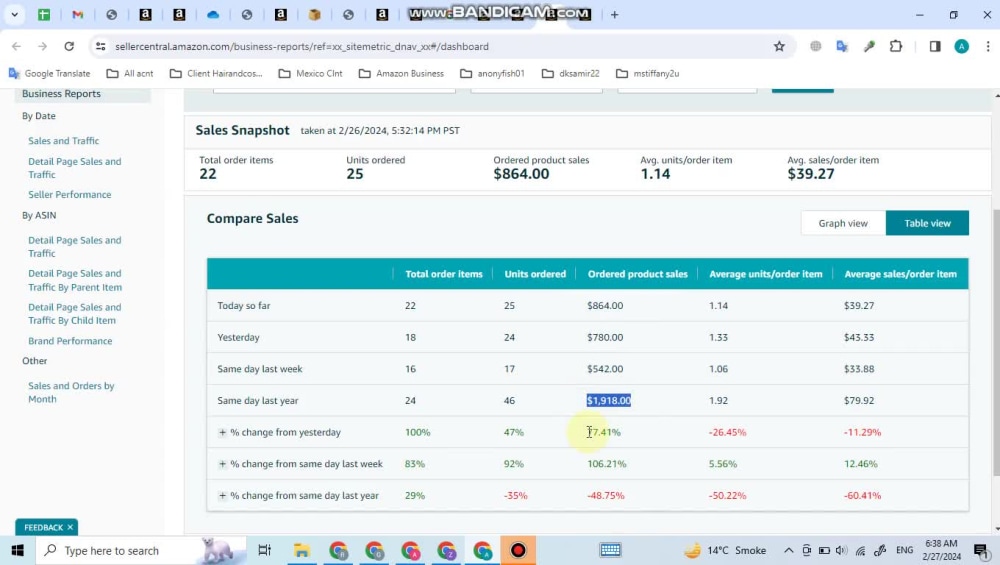Screen dimensions: 1000x565
Task: Open the Seller Performance report
Action: [x=70, y=194]
